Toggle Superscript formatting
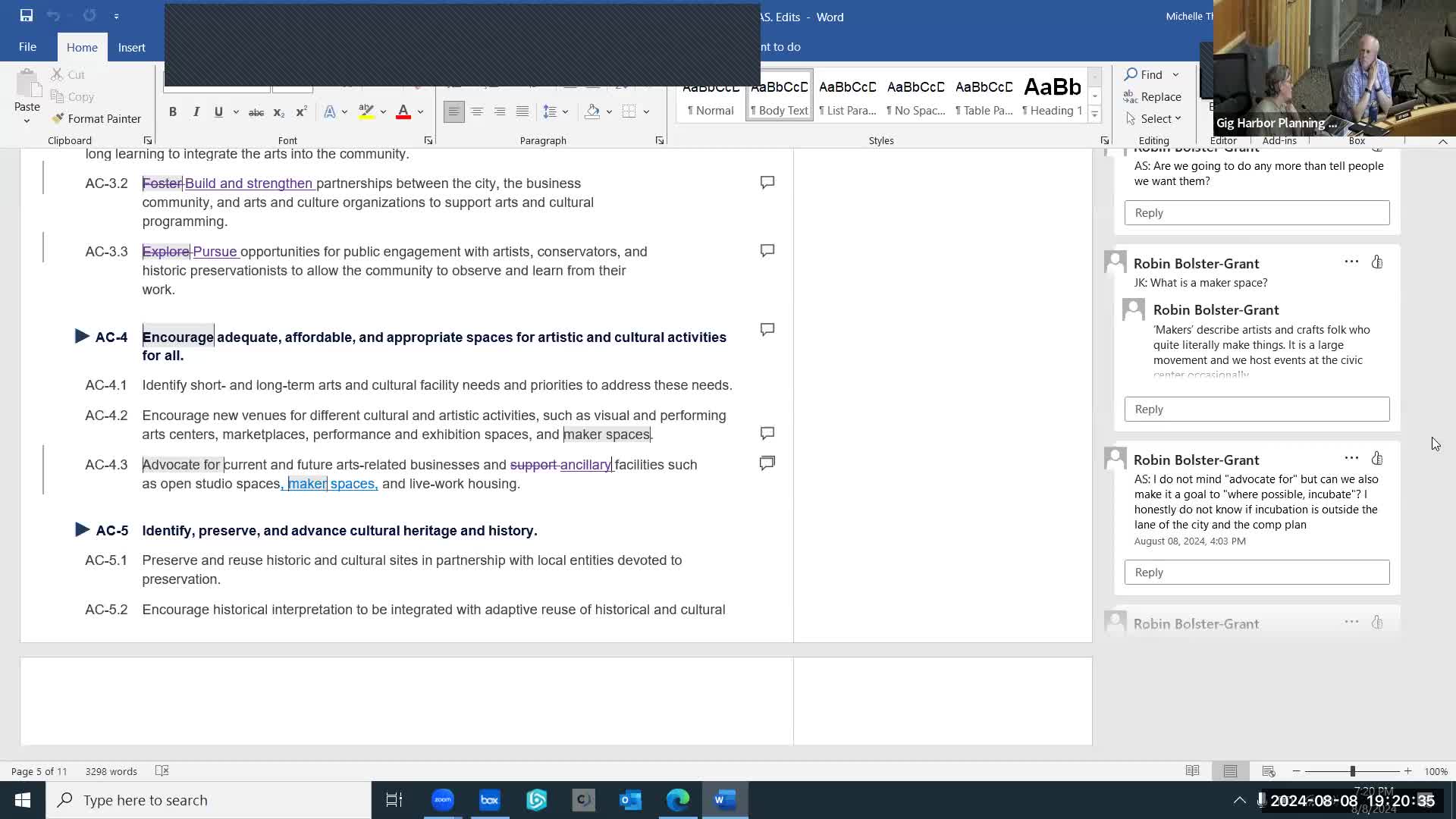 301,112
